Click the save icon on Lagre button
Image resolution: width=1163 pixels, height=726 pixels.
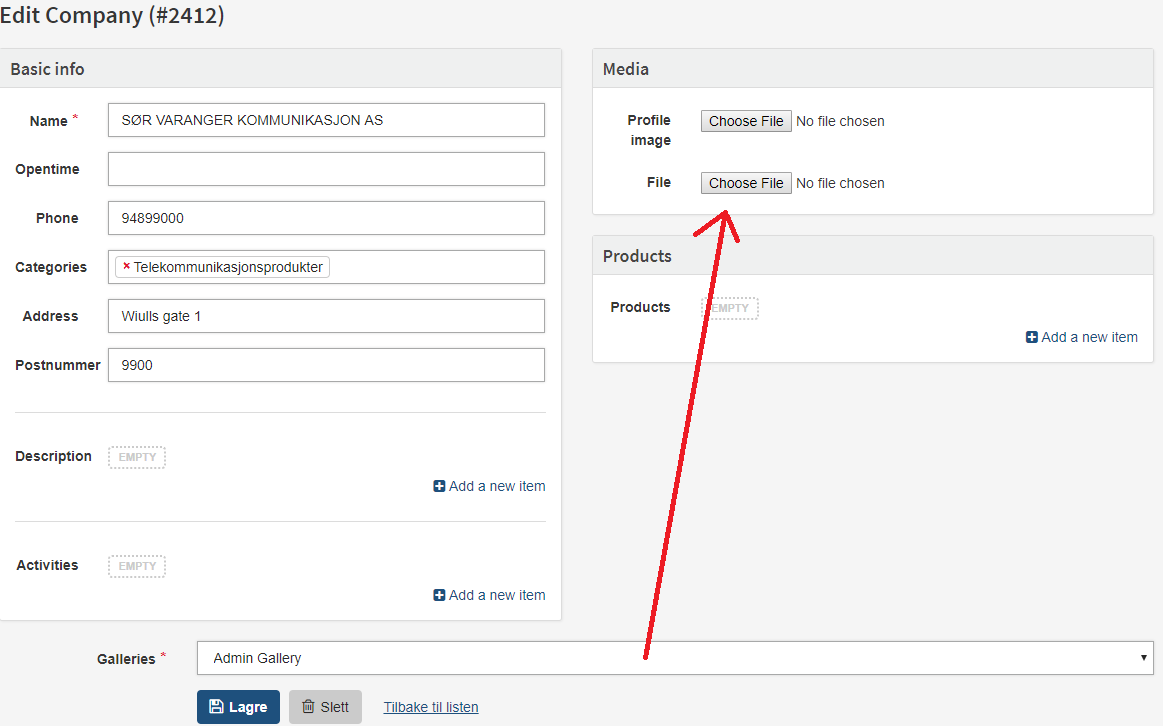pyautogui.click(x=217, y=707)
